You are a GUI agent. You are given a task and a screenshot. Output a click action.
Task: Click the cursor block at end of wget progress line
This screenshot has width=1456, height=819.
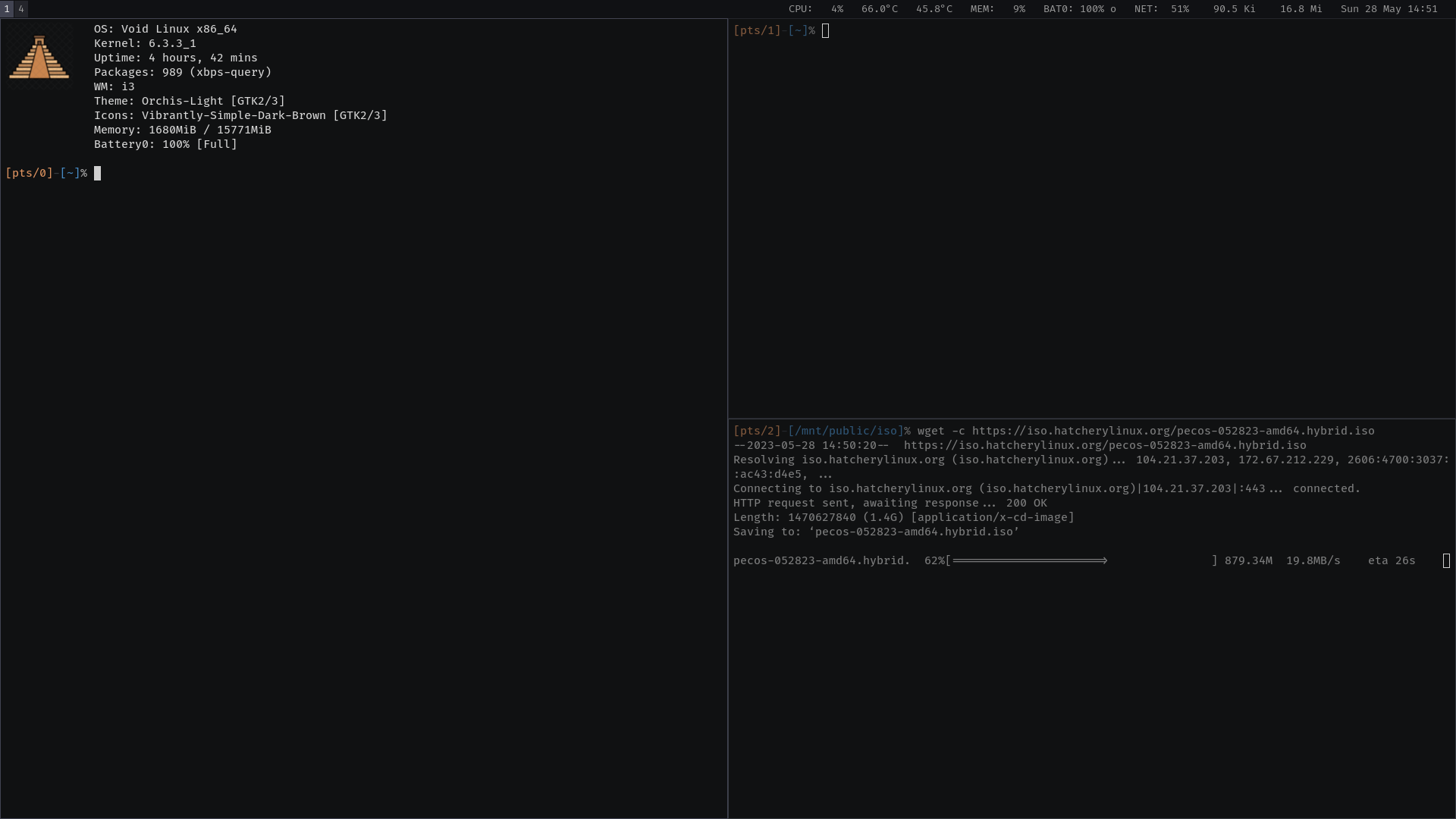pyautogui.click(x=1446, y=561)
